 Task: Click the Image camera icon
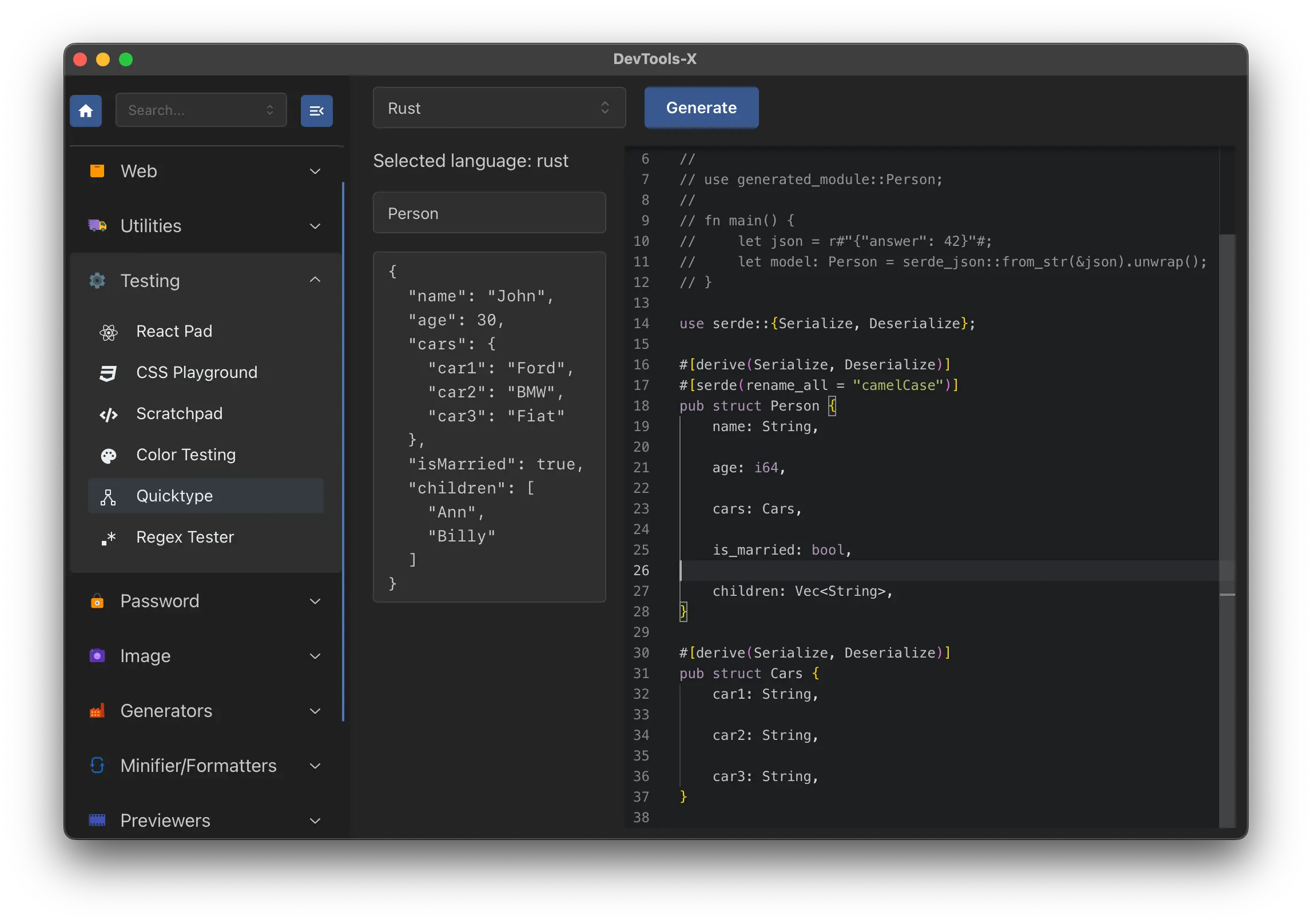pyautogui.click(x=97, y=656)
